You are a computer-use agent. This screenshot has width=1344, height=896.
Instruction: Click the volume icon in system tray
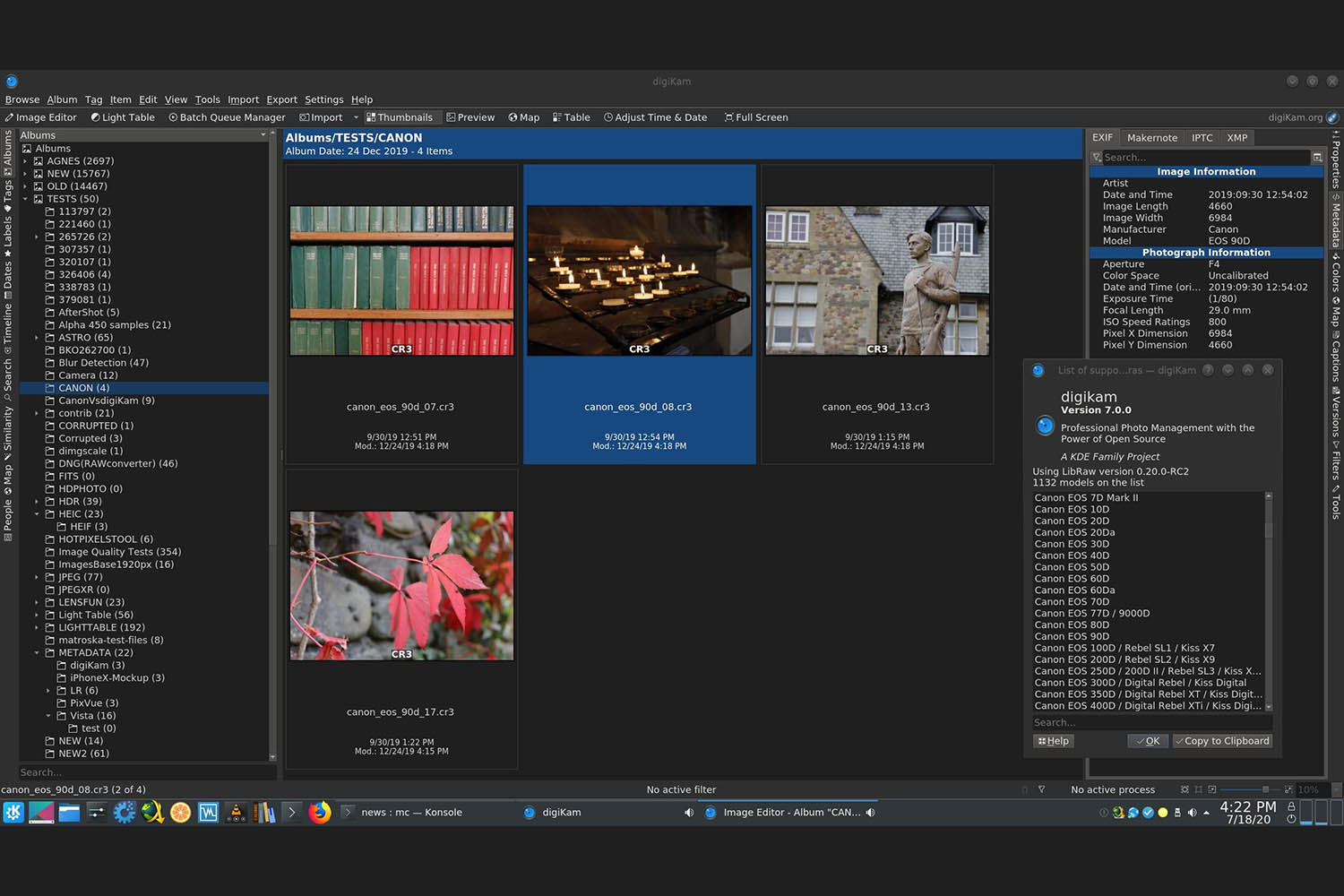[1192, 813]
